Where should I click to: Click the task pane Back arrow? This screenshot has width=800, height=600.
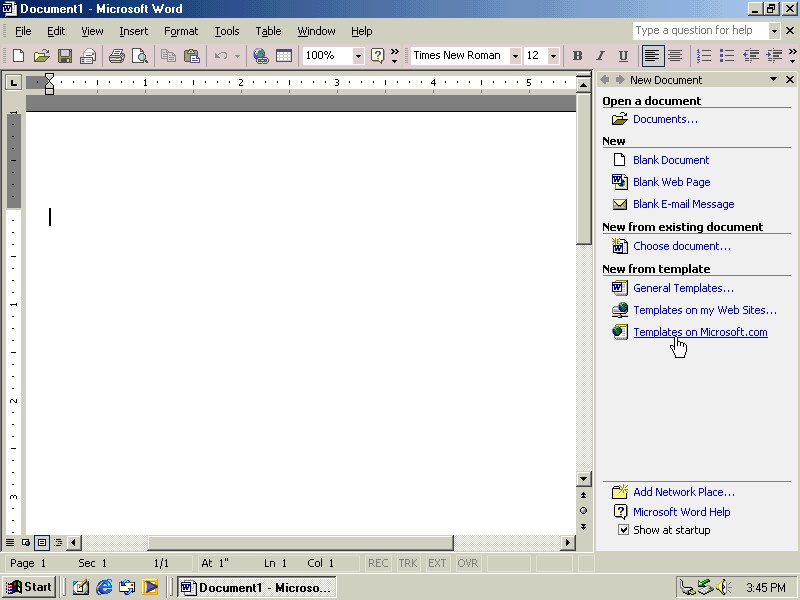(605, 80)
